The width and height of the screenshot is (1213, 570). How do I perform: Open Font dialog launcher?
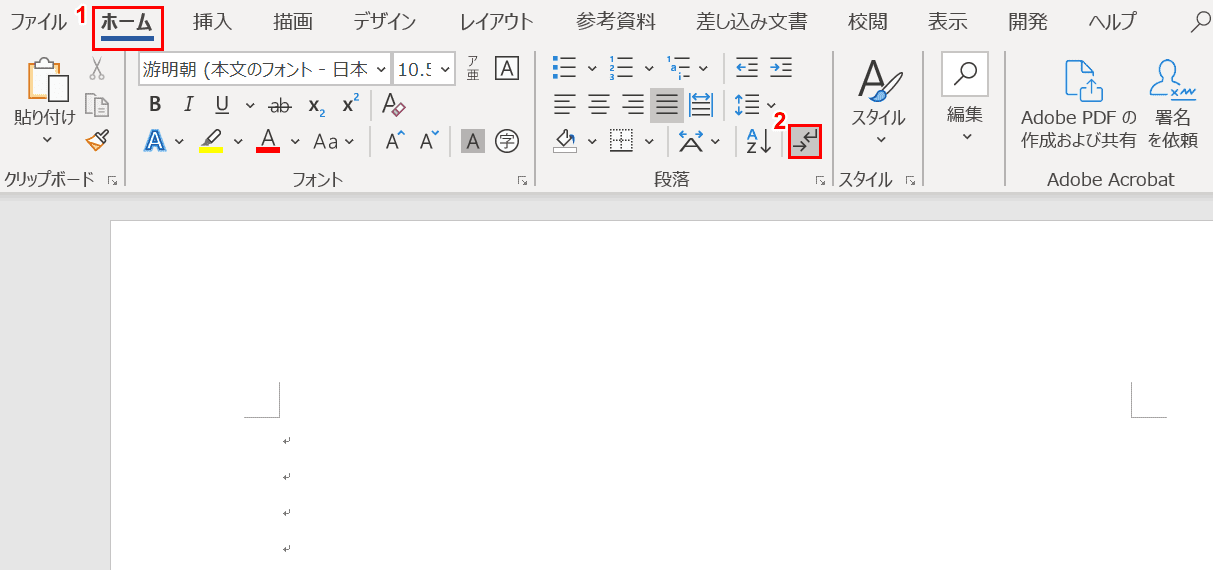(x=522, y=181)
